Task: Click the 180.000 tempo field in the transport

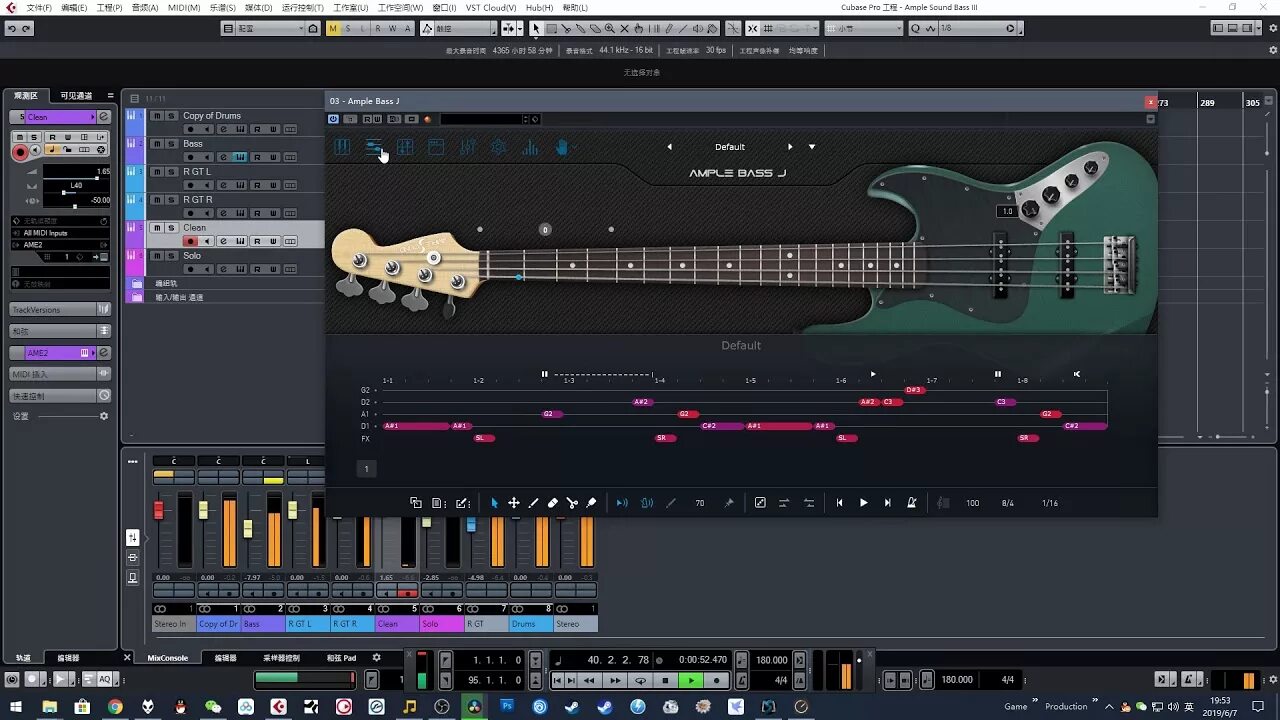Action: point(770,659)
